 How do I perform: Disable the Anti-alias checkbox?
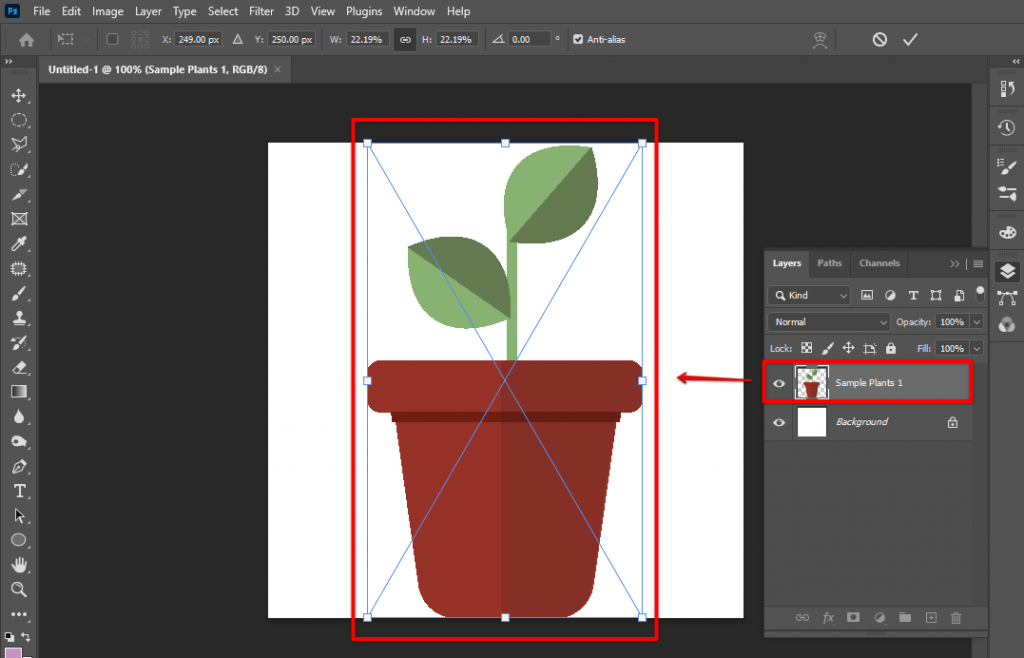coord(578,40)
